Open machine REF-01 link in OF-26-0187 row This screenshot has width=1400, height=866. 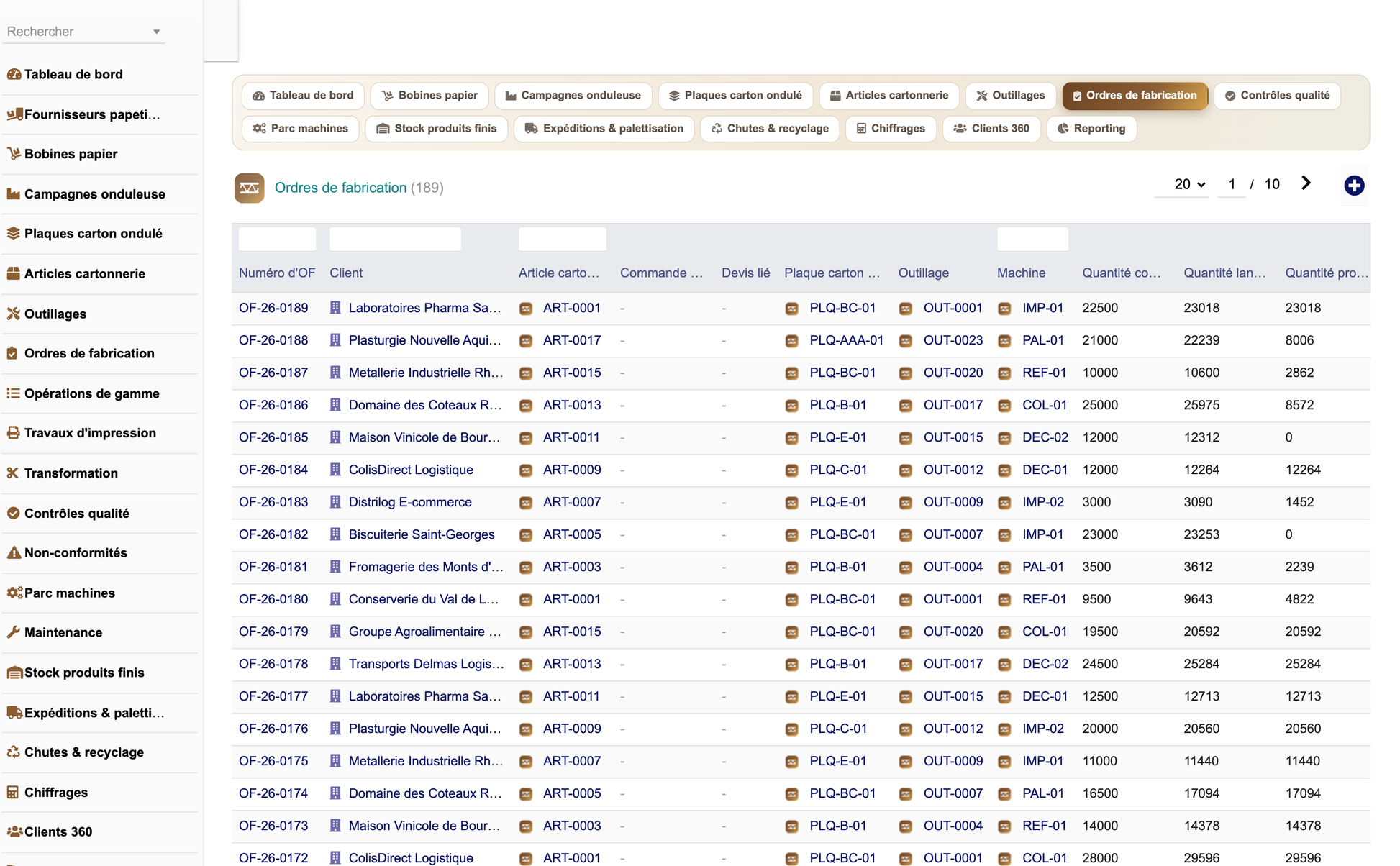[x=1044, y=373]
